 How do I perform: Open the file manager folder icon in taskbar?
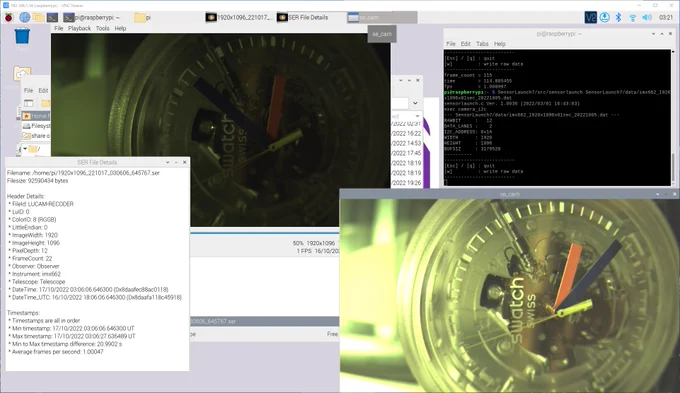tap(38, 17)
